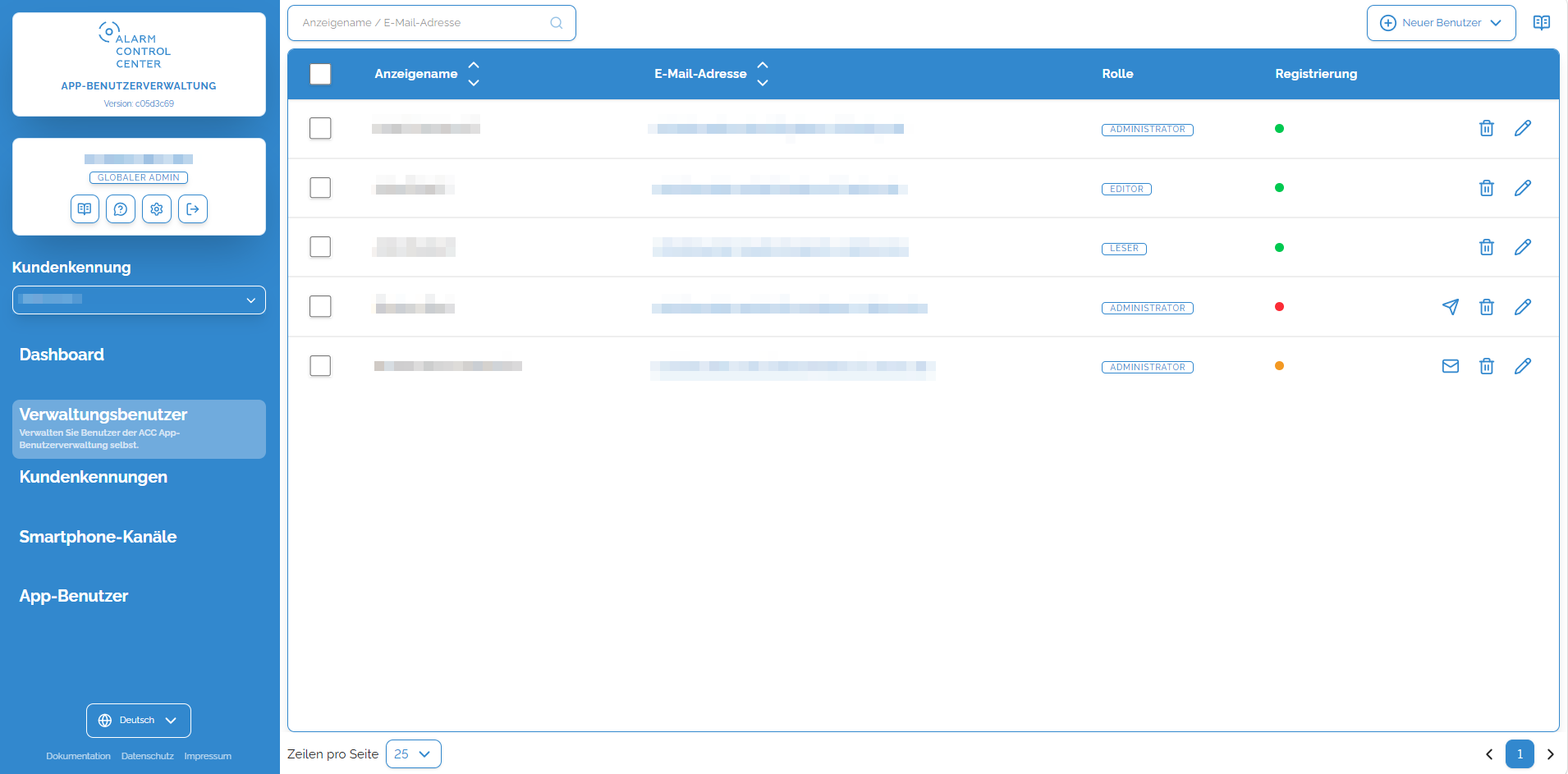Click the Rolle column header
1568x774 pixels.
(1117, 74)
